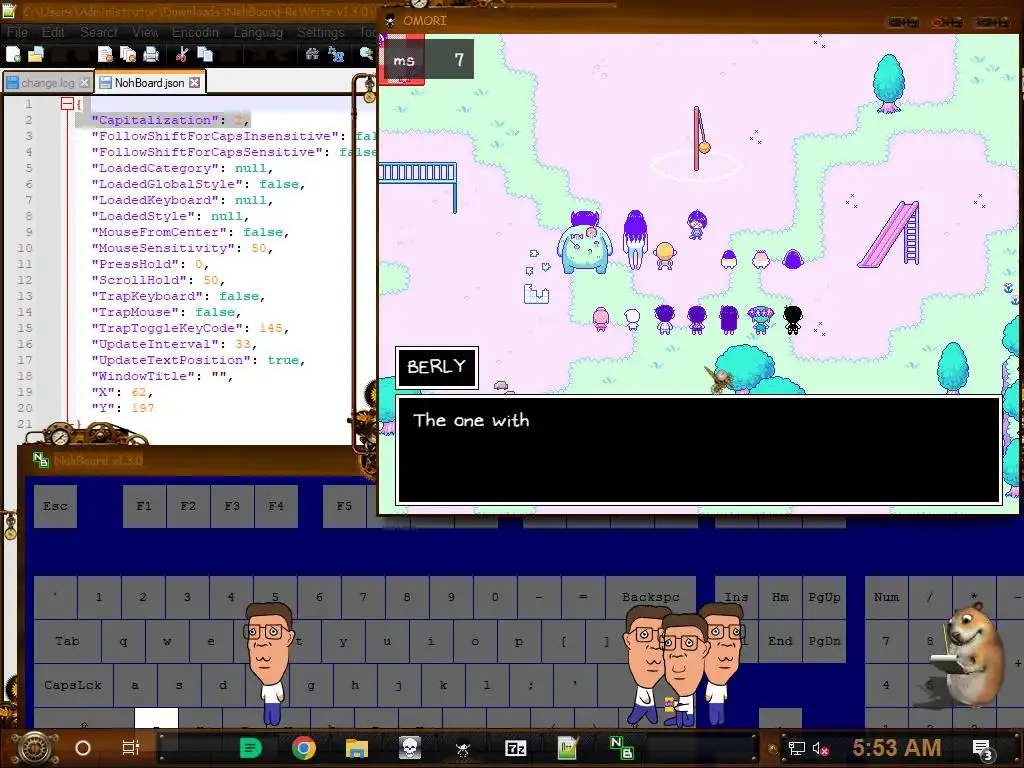Click the value 197 on the "Y" line
1024x768 pixels.
coord(142,408)
